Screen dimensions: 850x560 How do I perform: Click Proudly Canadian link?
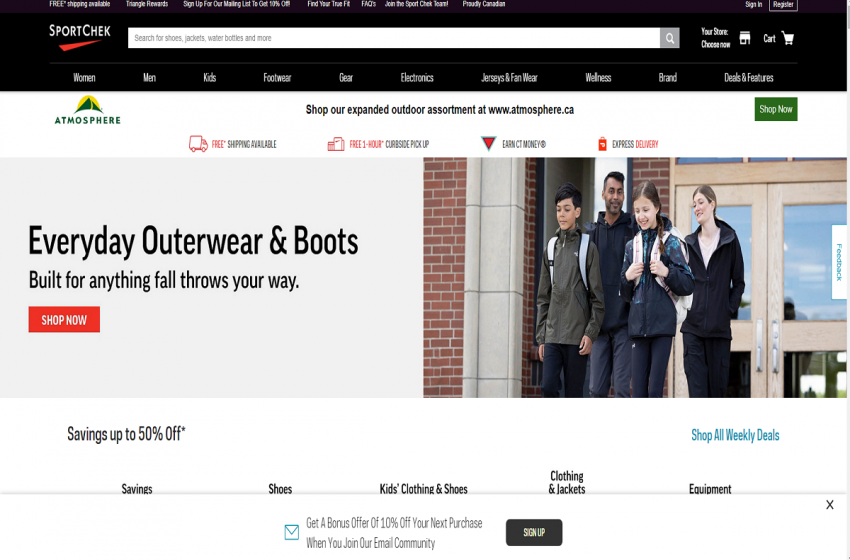coord(484,4)
